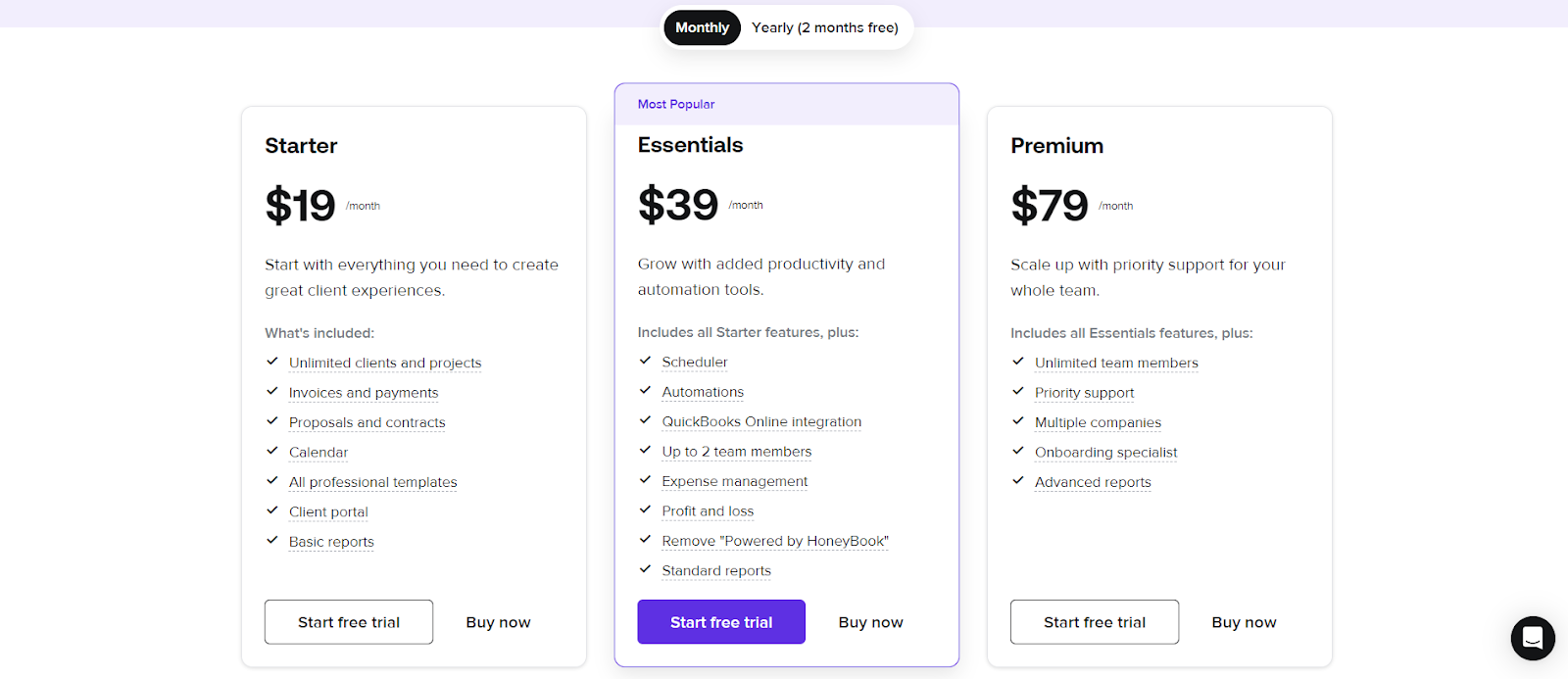Start free trial for the Essentials plan
Screen dimensions: 1568x679
click(720, 621)
